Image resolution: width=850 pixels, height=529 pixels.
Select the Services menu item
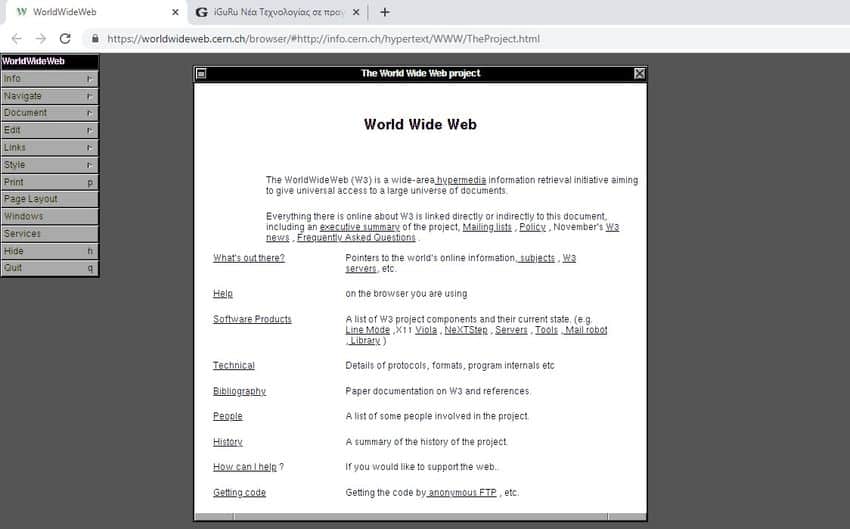(49, 234)
